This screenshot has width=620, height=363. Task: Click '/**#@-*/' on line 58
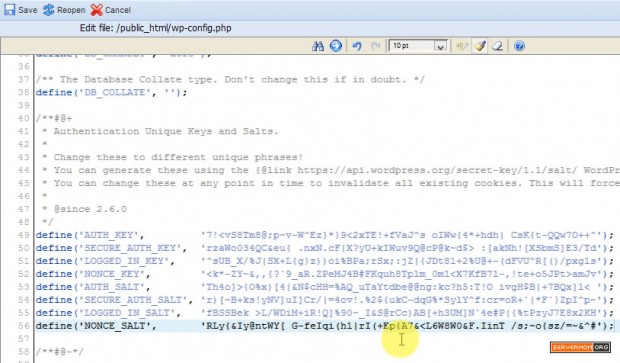pyautogui.click(x=59, y=352)
